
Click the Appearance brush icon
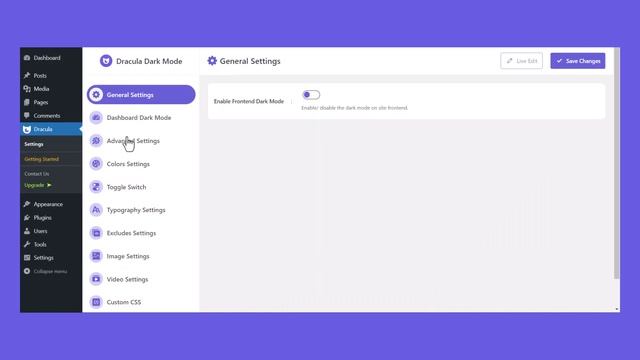coord(27,204)
